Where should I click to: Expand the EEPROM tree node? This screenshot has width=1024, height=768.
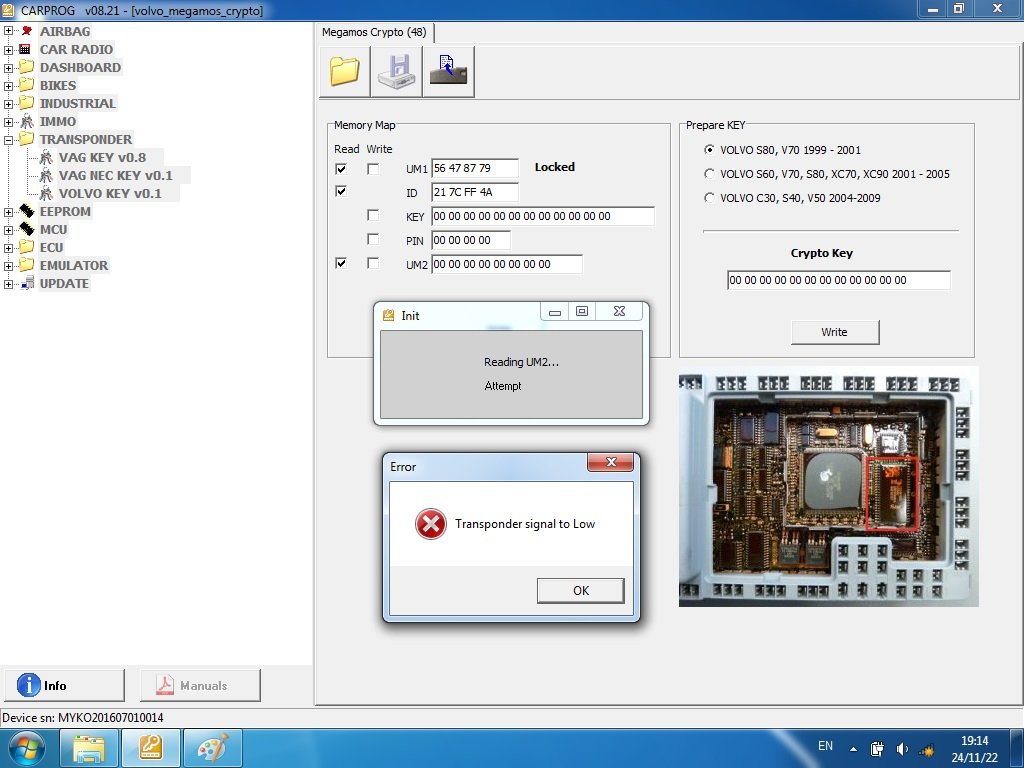(x=8, y=212)
